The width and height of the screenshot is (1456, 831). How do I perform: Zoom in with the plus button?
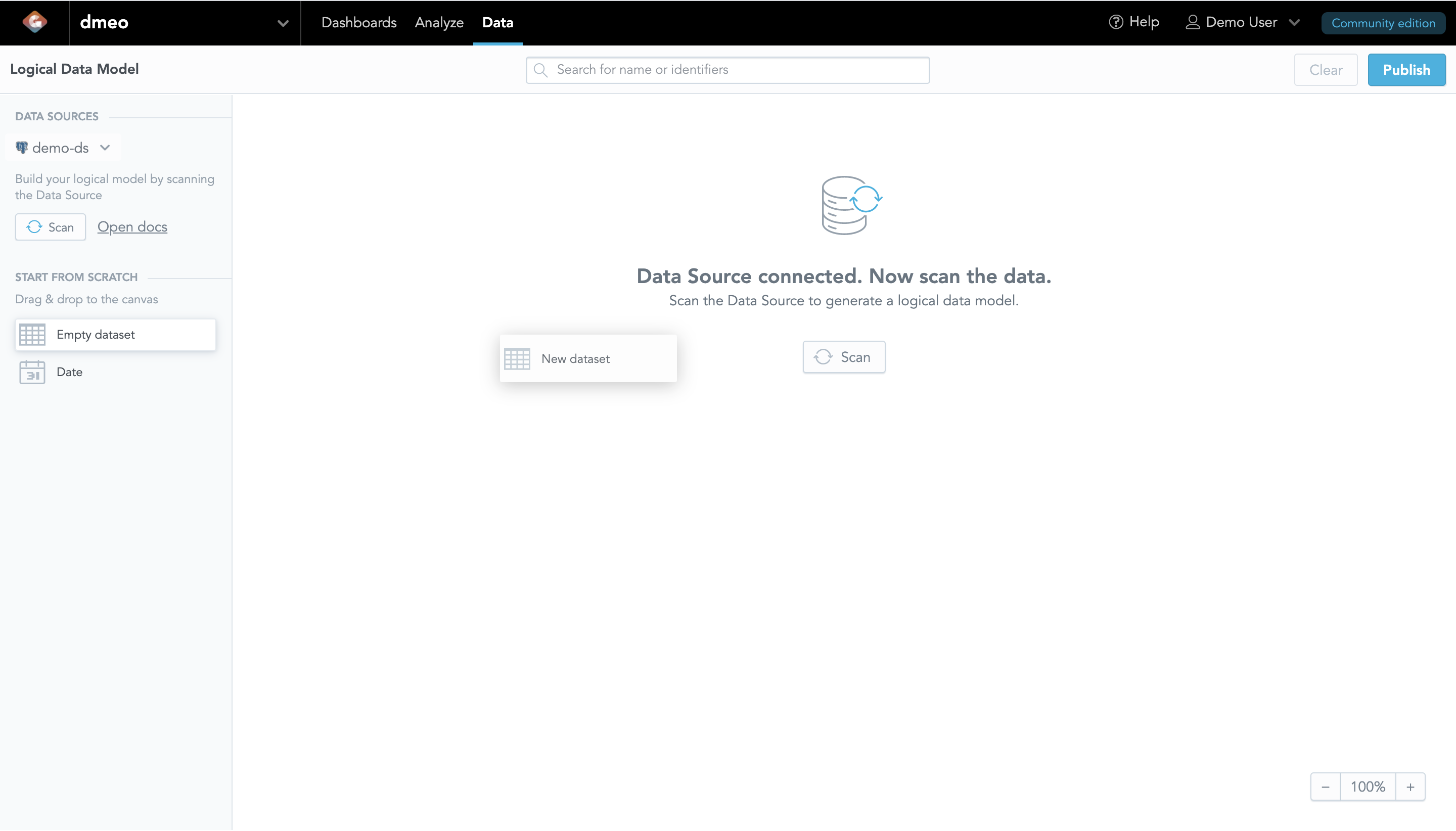tap(1410, 787)
